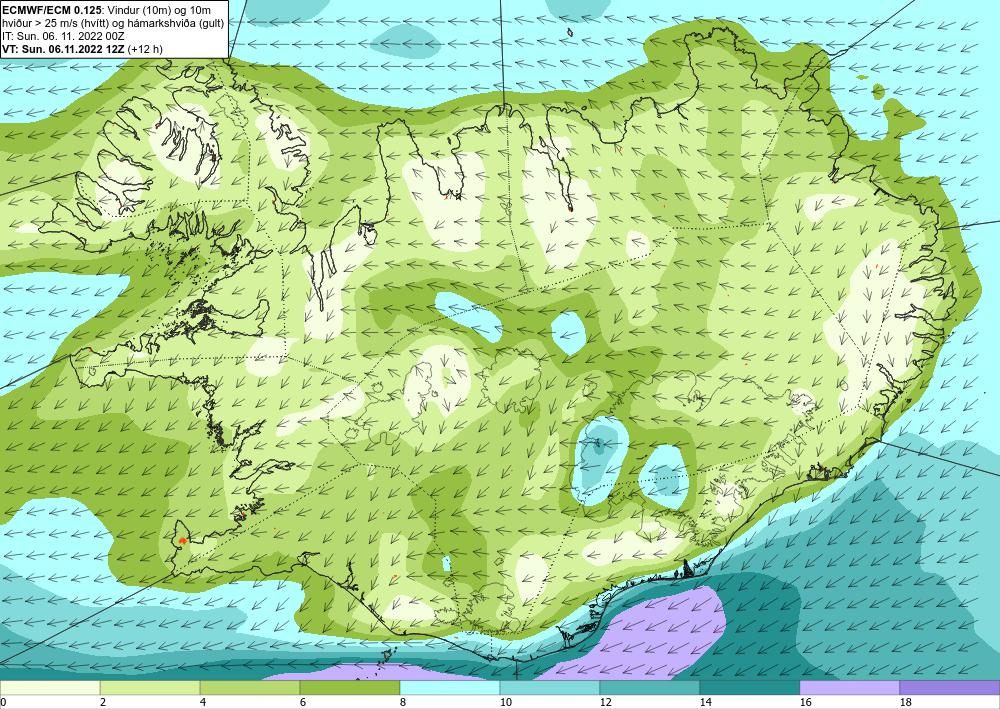The width and height of the screenshot is (1000, 709).
Task: Click the "VT: Sun. 06.11.2022 12Z (+12 h)" line
Action: [82, 49]
